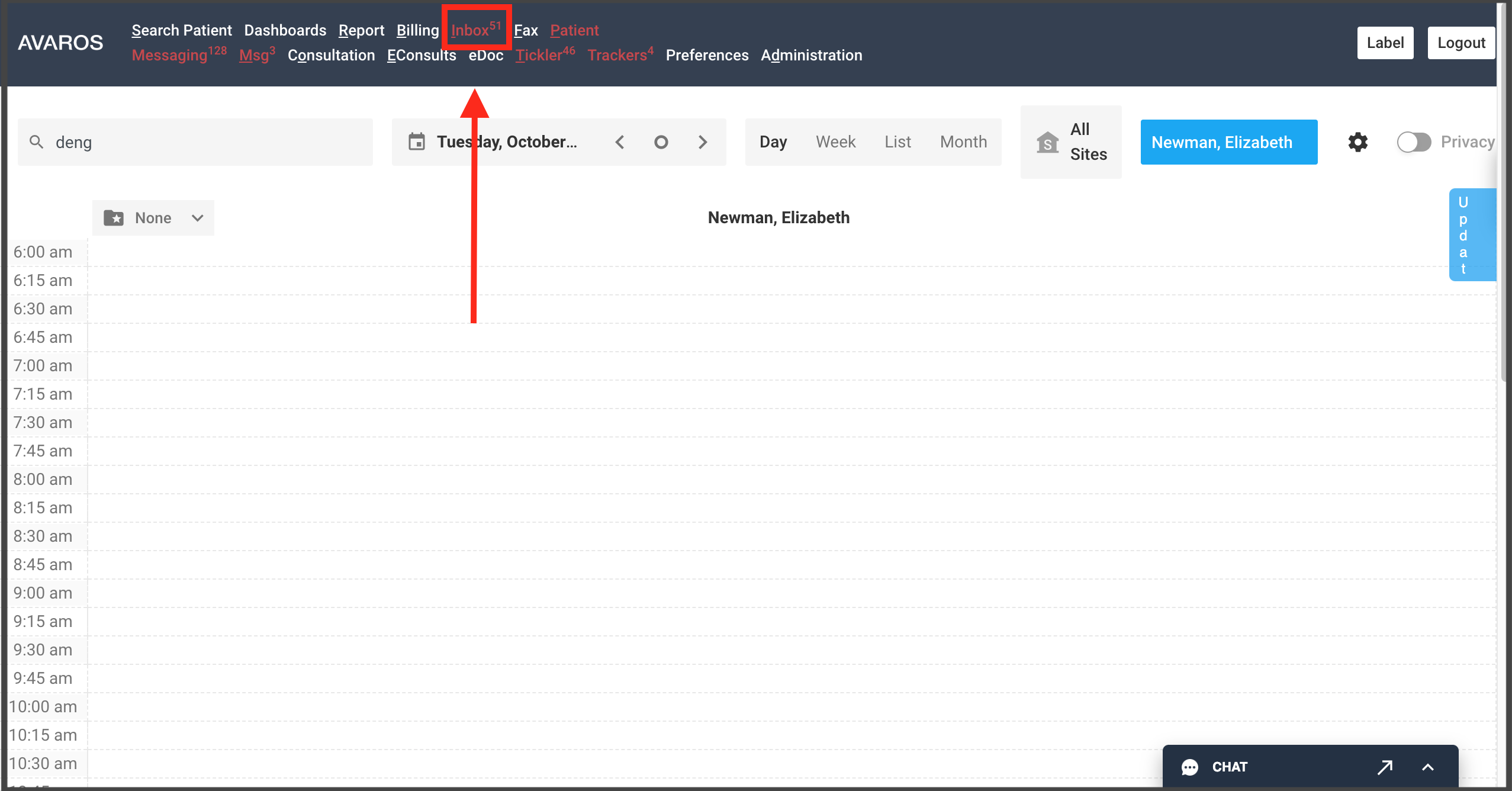Click the Newman, Elizabeth column header
Image resolution: width=1512 pixels, height=791 pixels.
point(778,218)
